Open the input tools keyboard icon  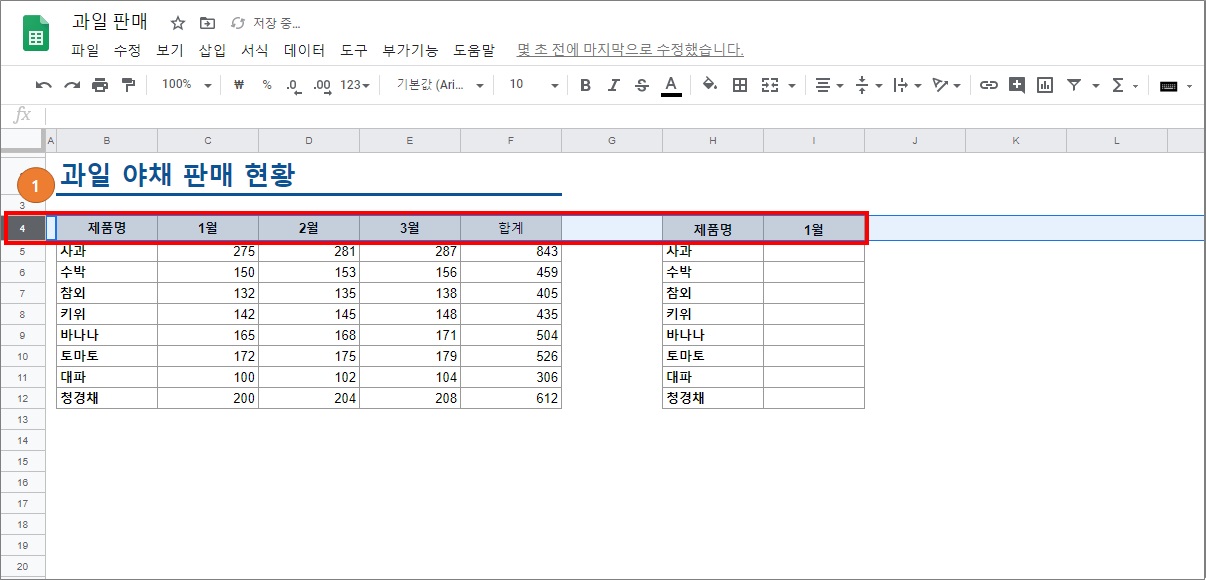click(1168, 86)
